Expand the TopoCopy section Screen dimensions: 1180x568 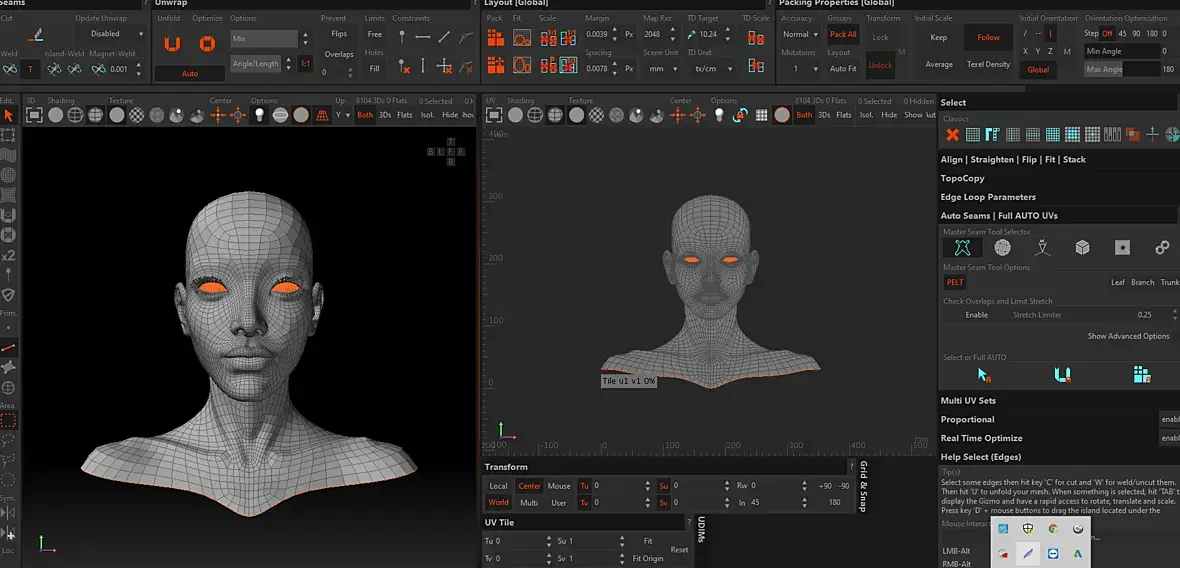[x=963, y=178]
